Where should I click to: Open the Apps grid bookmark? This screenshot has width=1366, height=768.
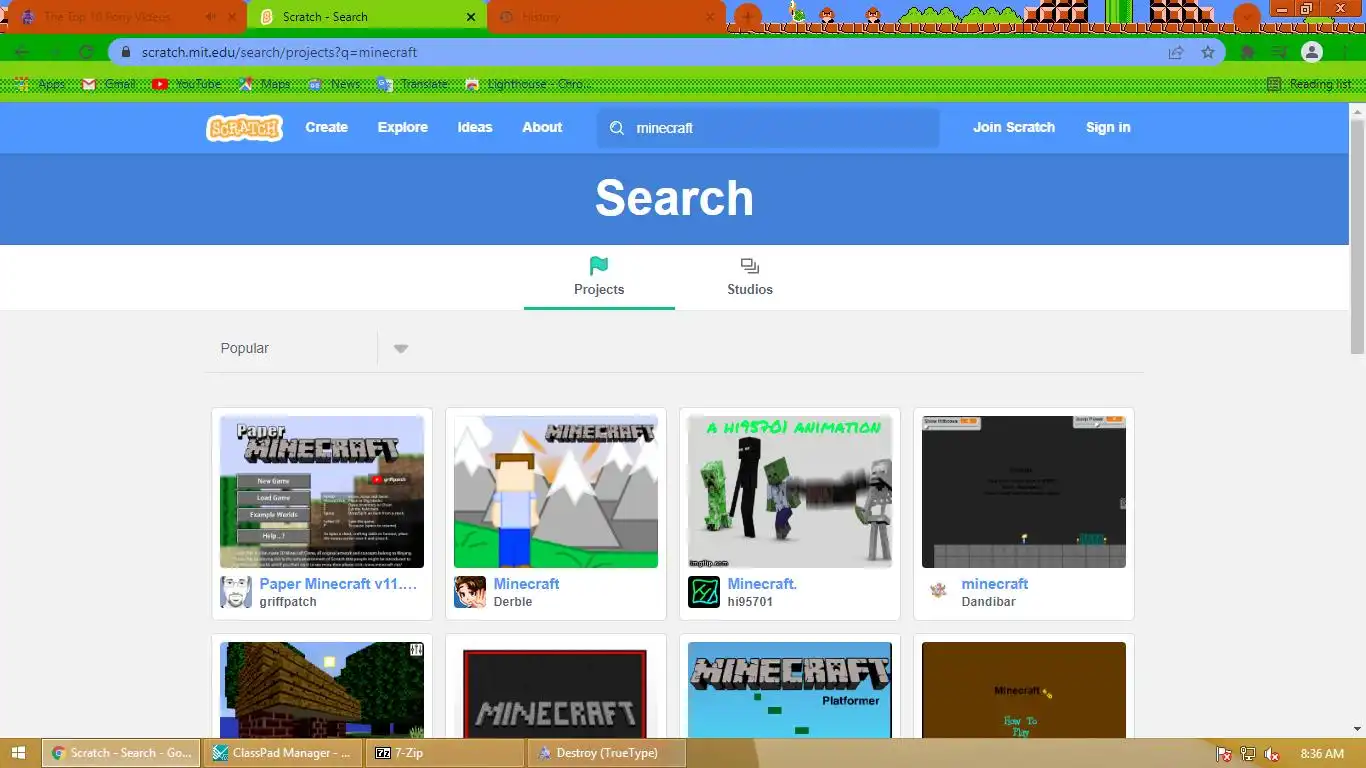coord(40,84)
